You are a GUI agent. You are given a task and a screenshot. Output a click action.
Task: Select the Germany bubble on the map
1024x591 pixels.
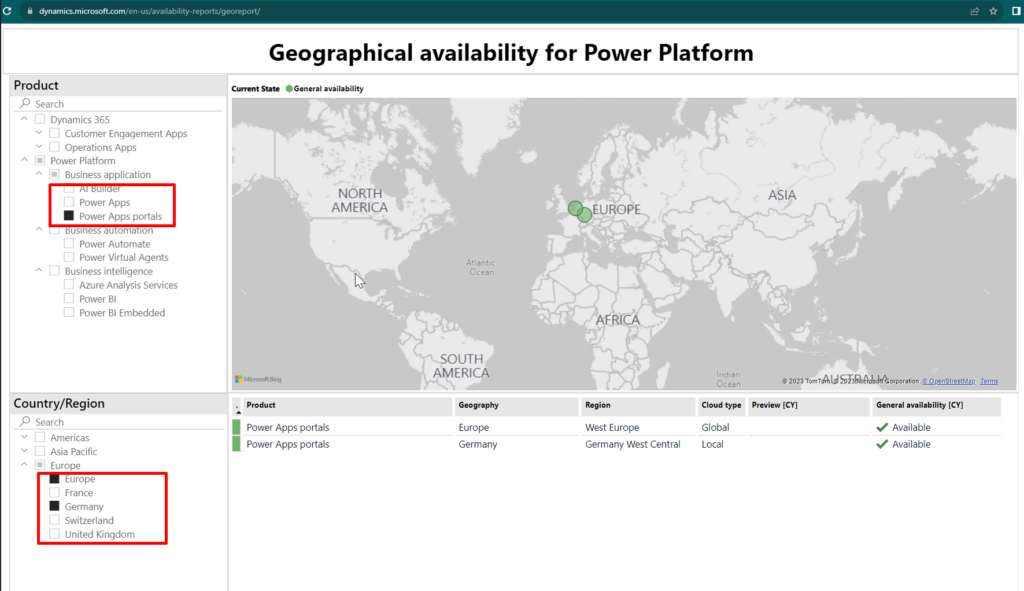click(x=585, y=214)
